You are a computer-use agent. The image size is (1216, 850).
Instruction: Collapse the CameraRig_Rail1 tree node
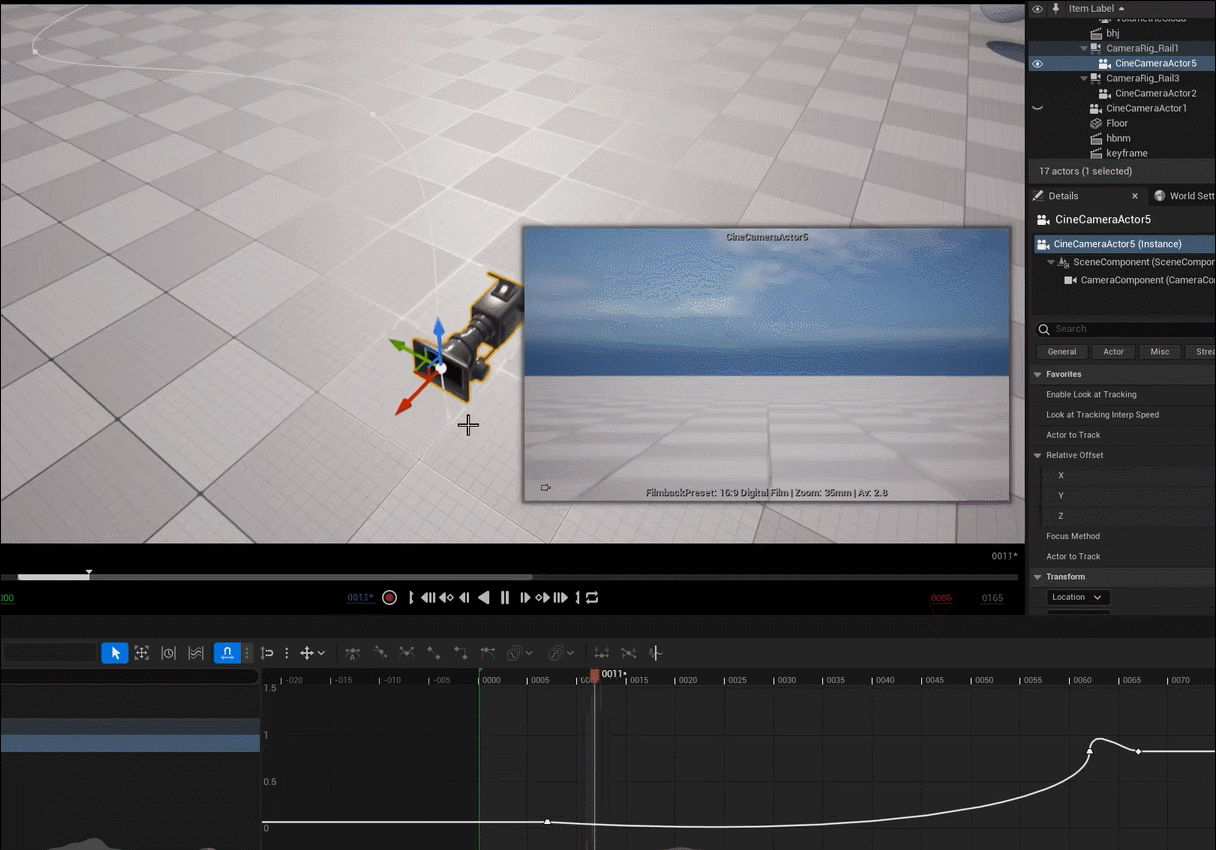1084,48
